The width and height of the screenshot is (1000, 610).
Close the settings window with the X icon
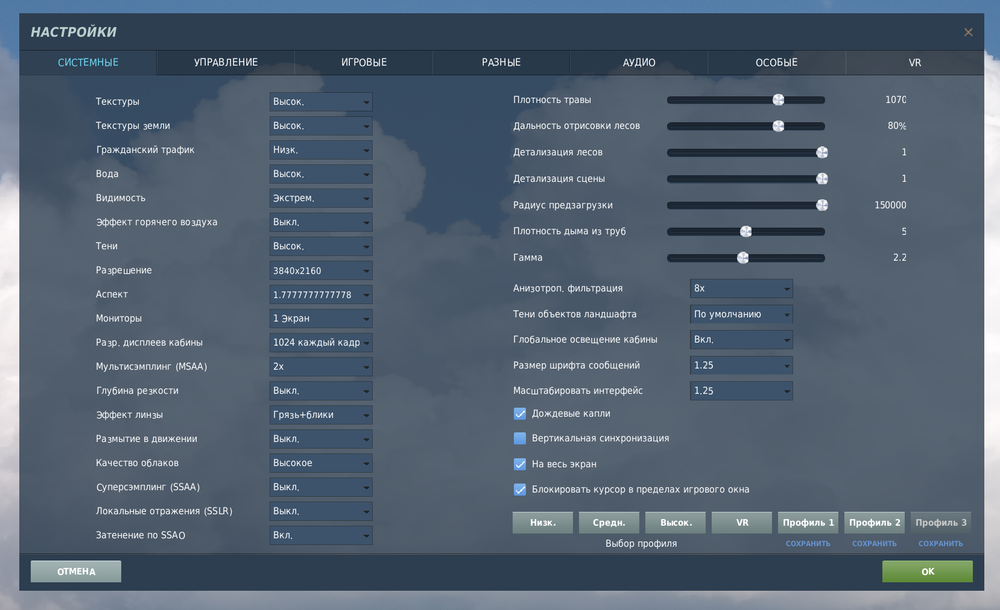click(968, 33)
